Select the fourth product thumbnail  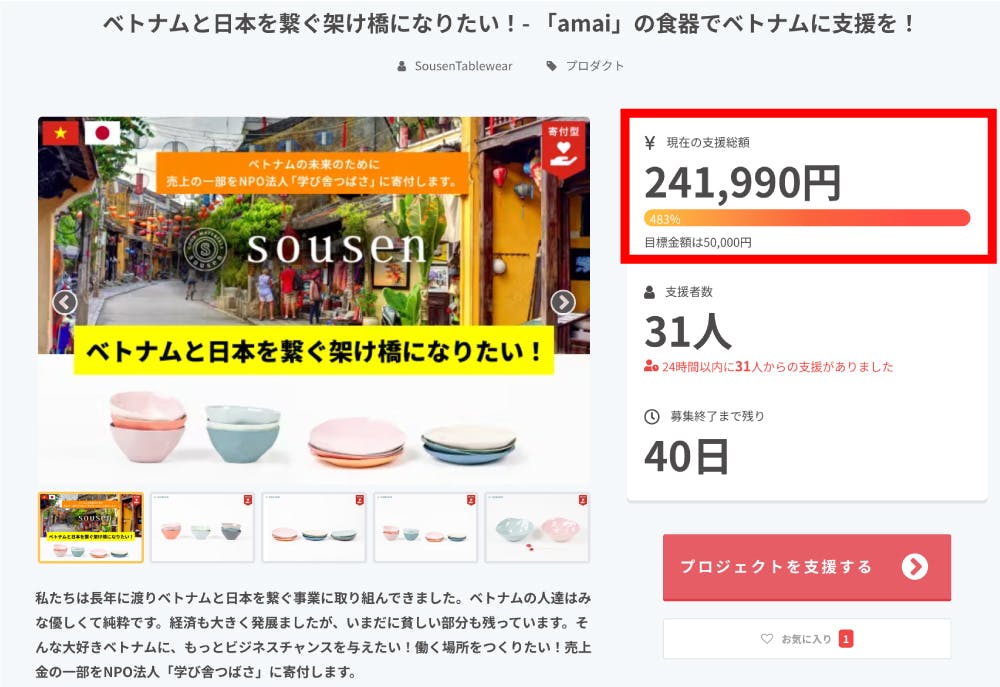click(425, 527)
